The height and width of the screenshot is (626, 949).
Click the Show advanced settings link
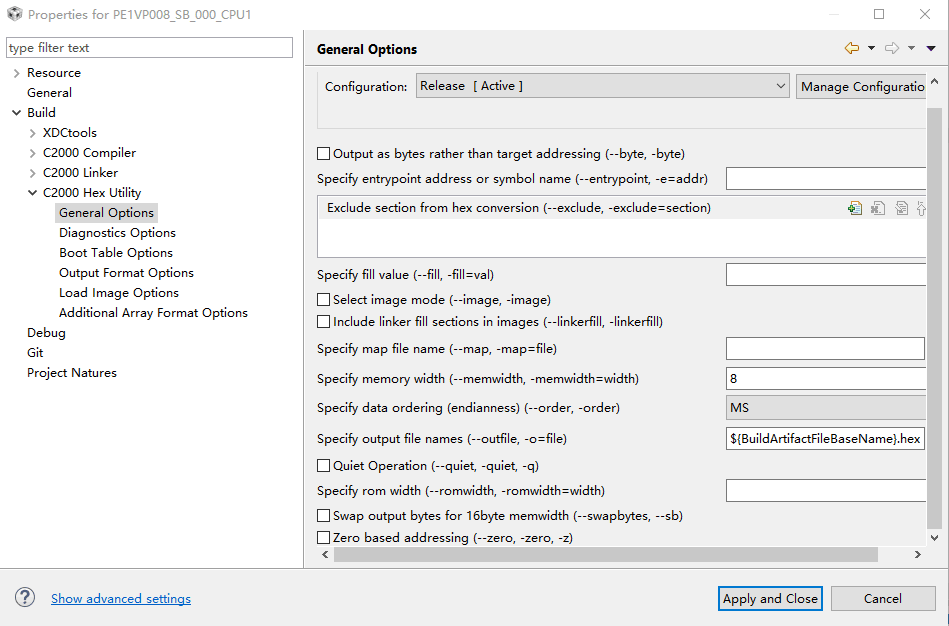(121, 599)
